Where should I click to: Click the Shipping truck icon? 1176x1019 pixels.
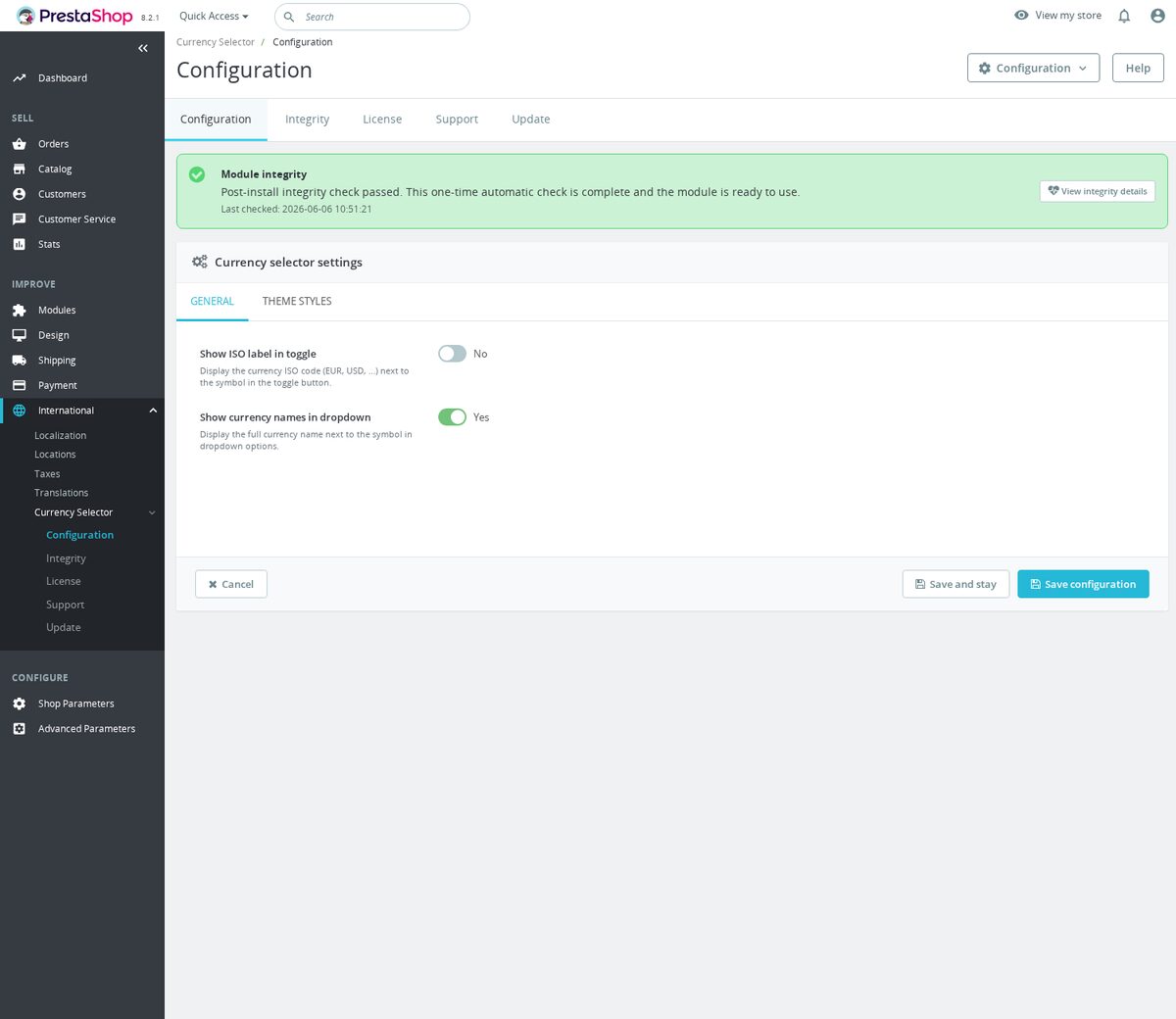[x=19, y=361]
